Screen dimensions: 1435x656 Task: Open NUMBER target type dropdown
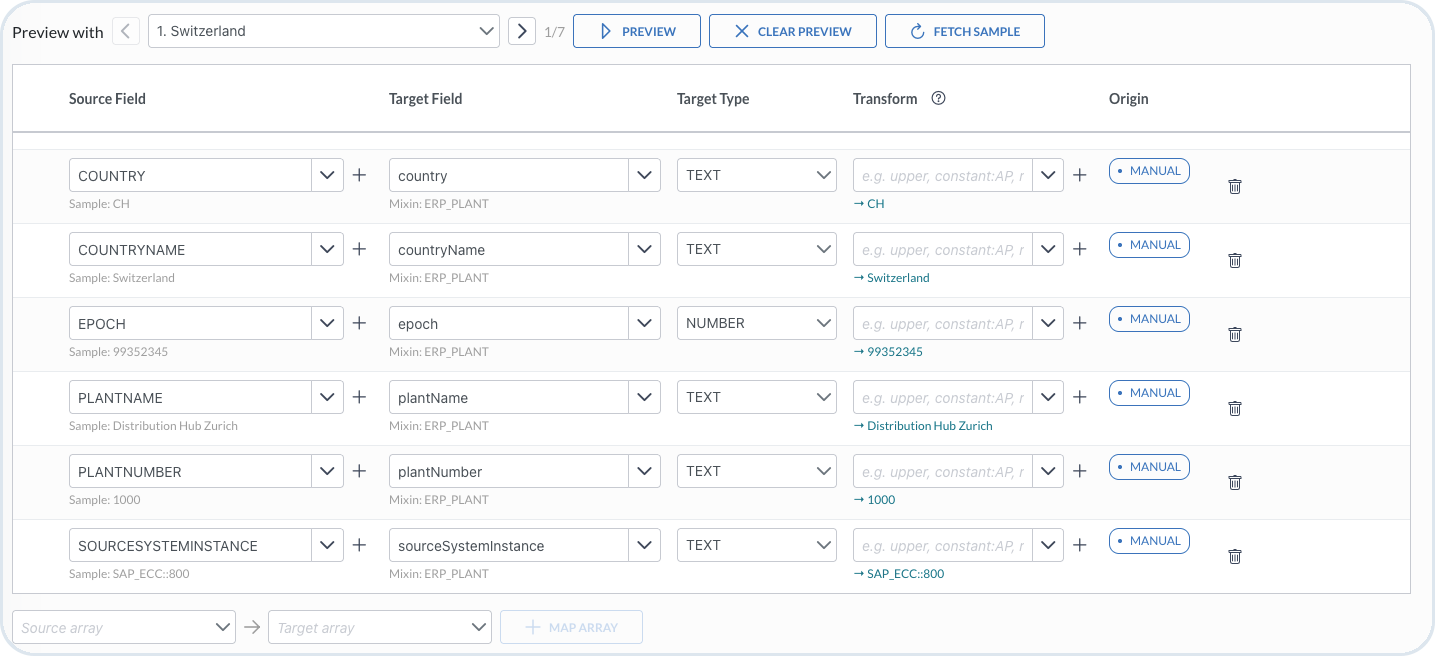click(x=757, y=323)
